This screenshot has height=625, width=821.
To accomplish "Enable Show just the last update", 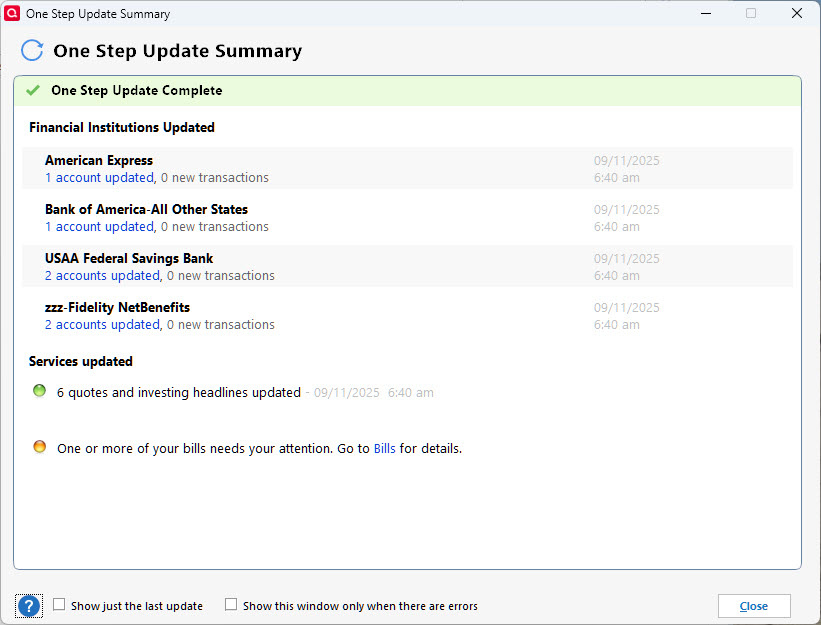I will tap(59, 605).
